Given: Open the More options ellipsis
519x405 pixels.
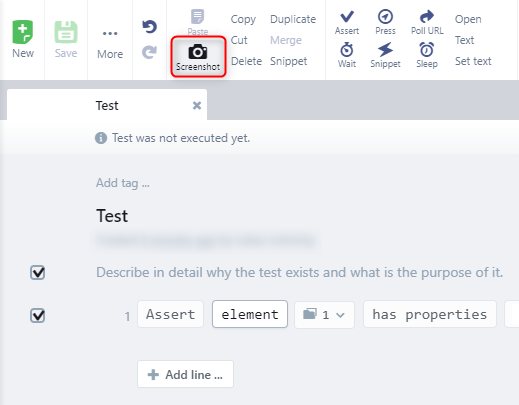Looking at the screenshot, I should [x=110, y=33].
